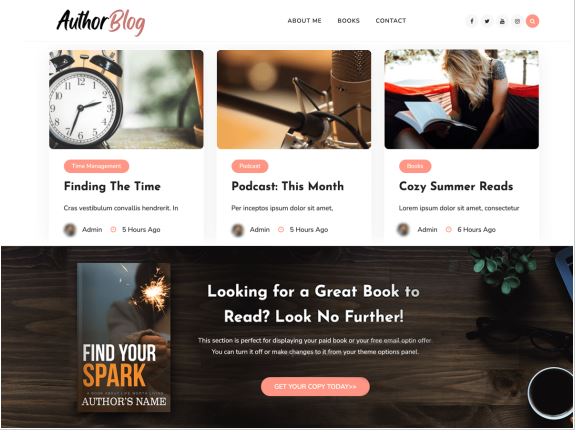The width and height of the screenshot is (576, 435).
Task: Click the pink search icon button
Action: pos(532,21)
